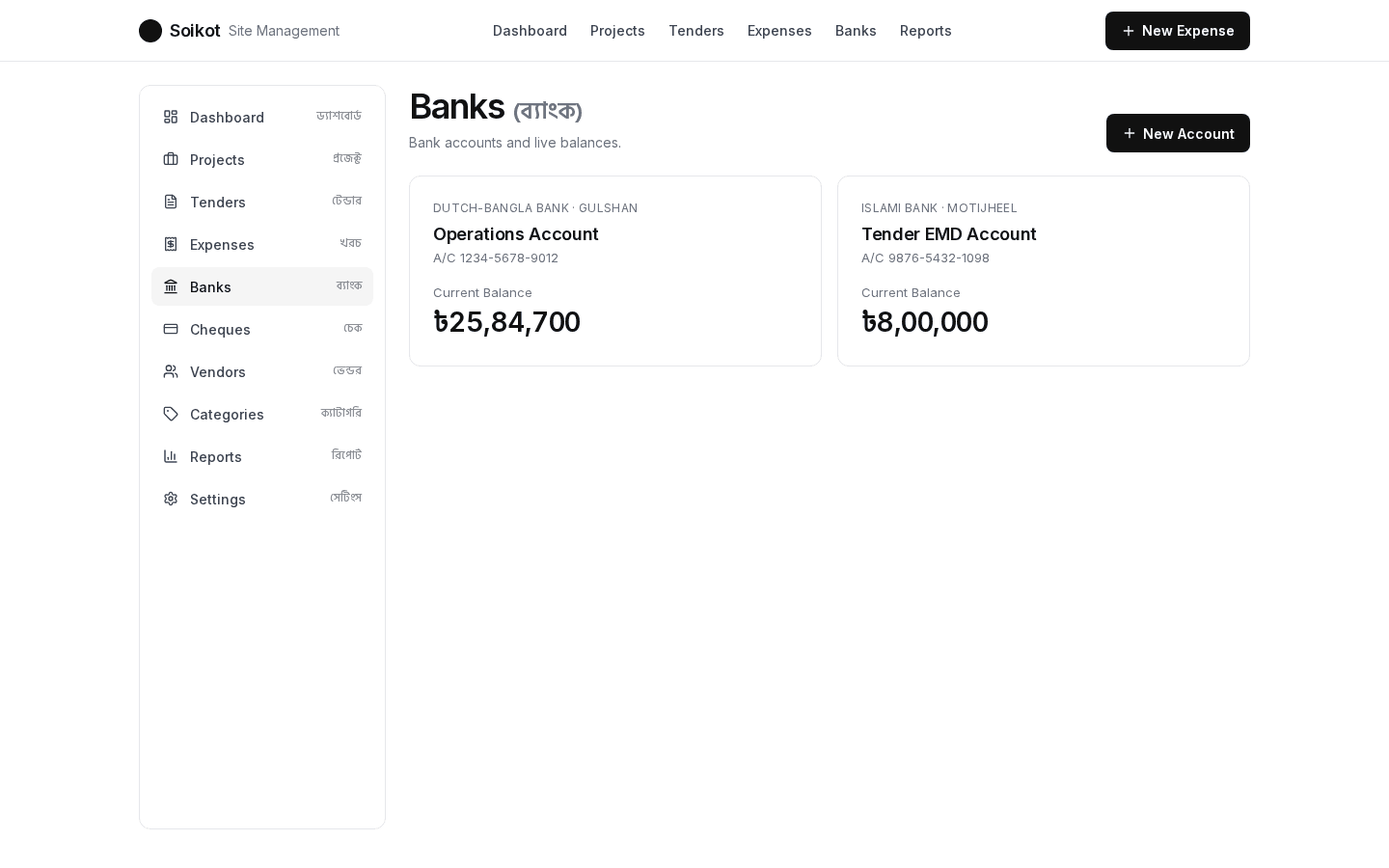The width and height of the screenshot is (1389, 868).
Task: Click the Operations Account card title
Action: tap(516, 233)
